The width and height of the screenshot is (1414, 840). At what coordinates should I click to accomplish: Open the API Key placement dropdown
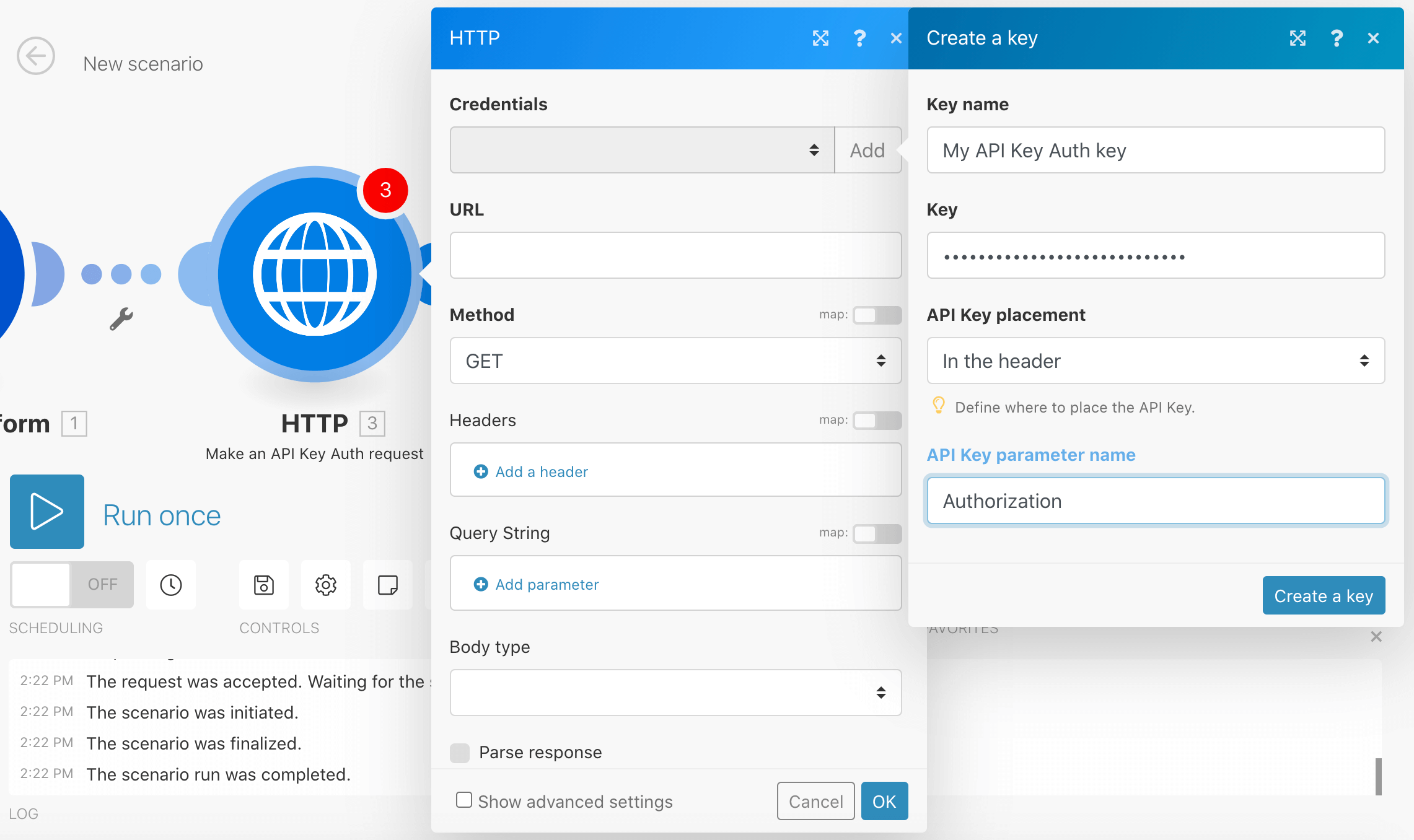[x=1155, y=361]
